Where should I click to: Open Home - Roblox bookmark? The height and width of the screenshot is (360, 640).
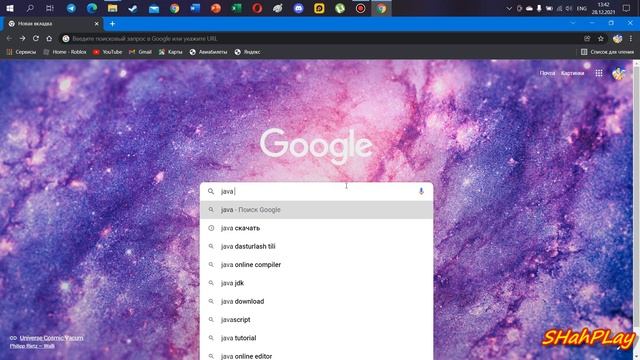point(65,52)
